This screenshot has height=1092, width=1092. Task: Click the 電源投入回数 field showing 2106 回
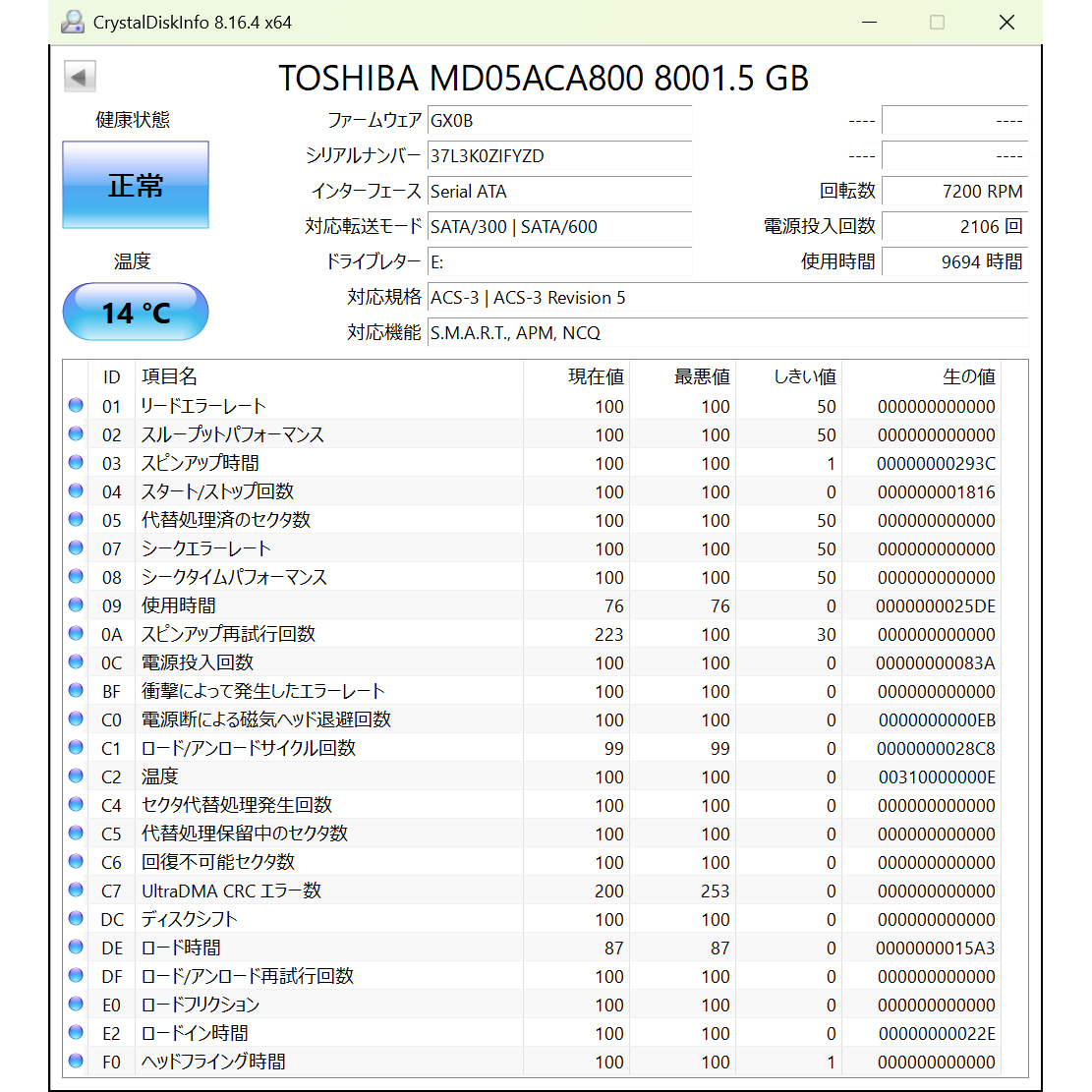click(x=954, y=227)
